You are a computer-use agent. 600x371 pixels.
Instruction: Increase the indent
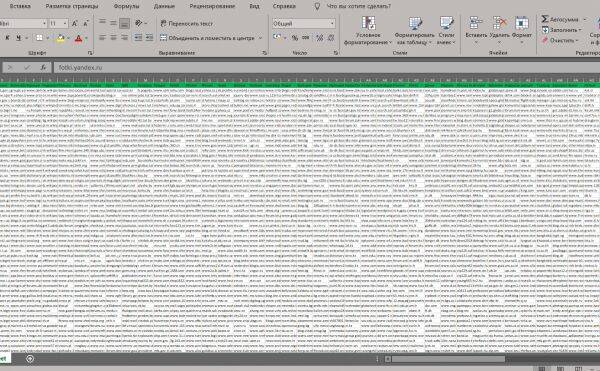coord(150,37)
